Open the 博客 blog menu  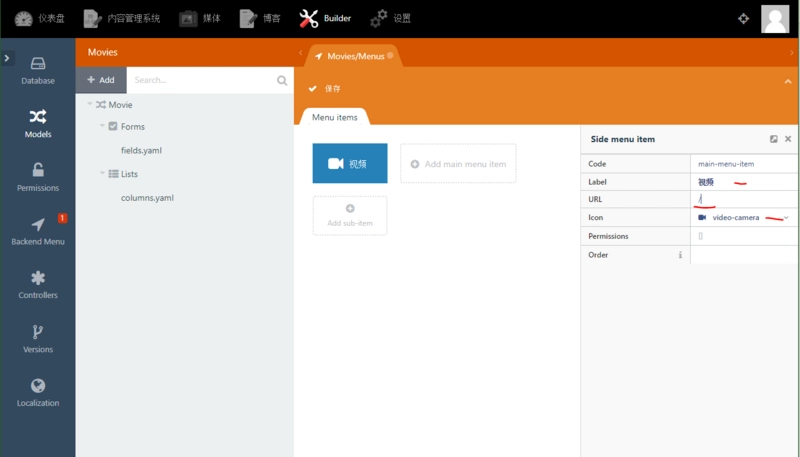[x=260, y=18]
